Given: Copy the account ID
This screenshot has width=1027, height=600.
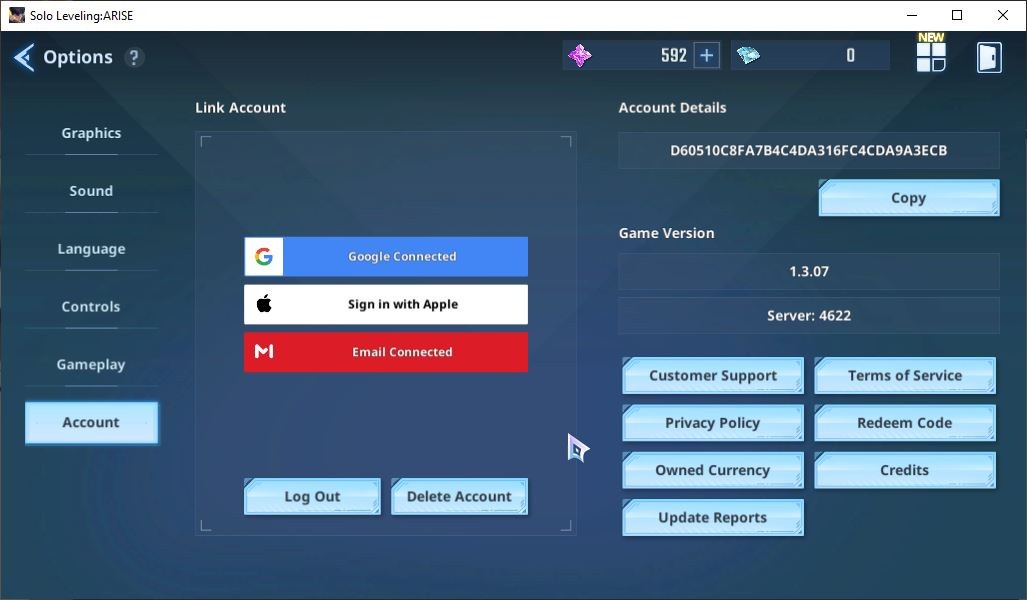Looking at the screenshot, I should pos(909,198).
